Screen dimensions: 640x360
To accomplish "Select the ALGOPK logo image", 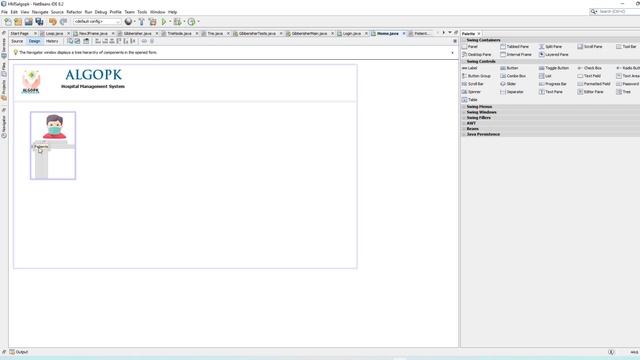I will 31,82.
